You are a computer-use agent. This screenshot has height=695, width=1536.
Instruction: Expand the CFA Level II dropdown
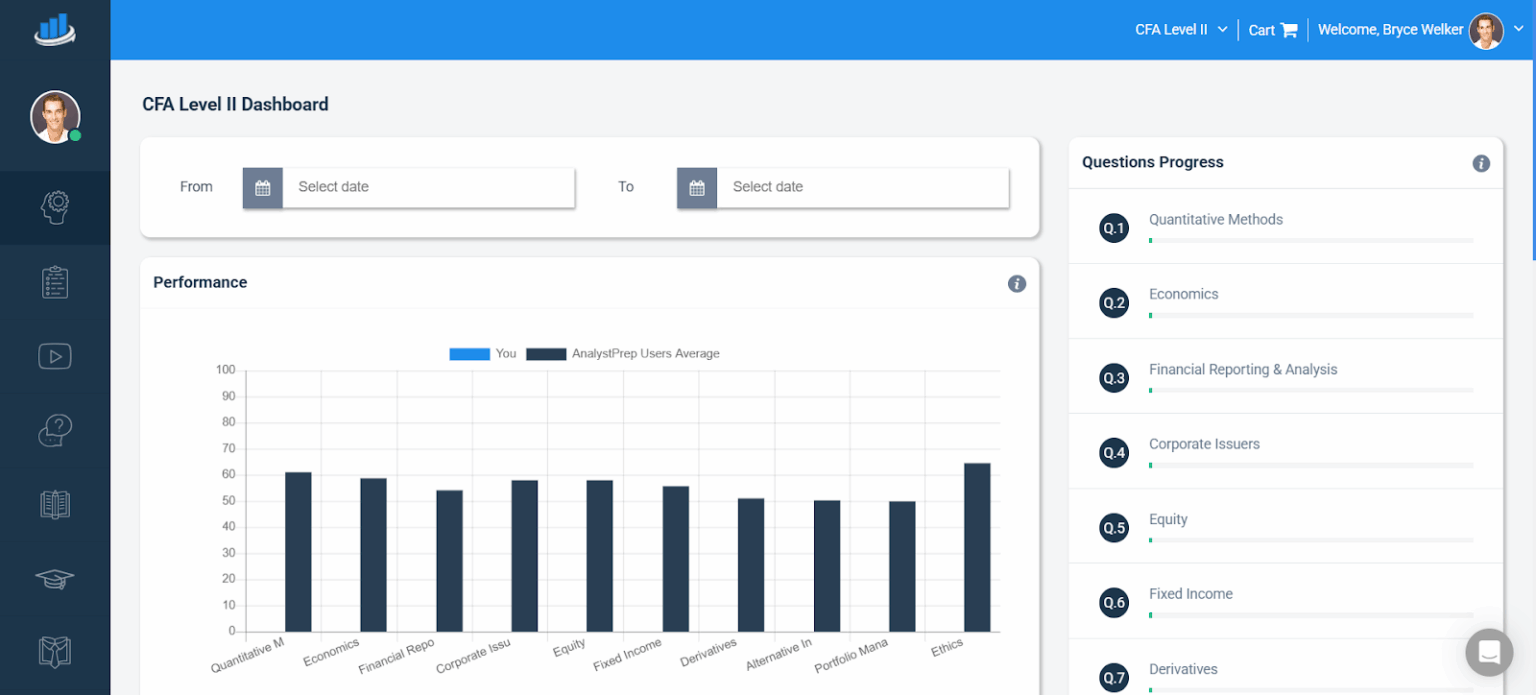coord(1181,30)
